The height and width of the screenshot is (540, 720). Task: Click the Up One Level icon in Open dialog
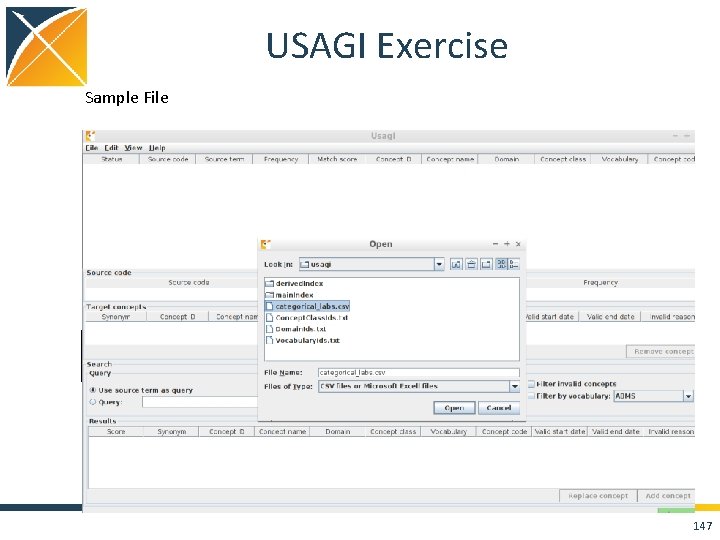click(x=456, y=264)
